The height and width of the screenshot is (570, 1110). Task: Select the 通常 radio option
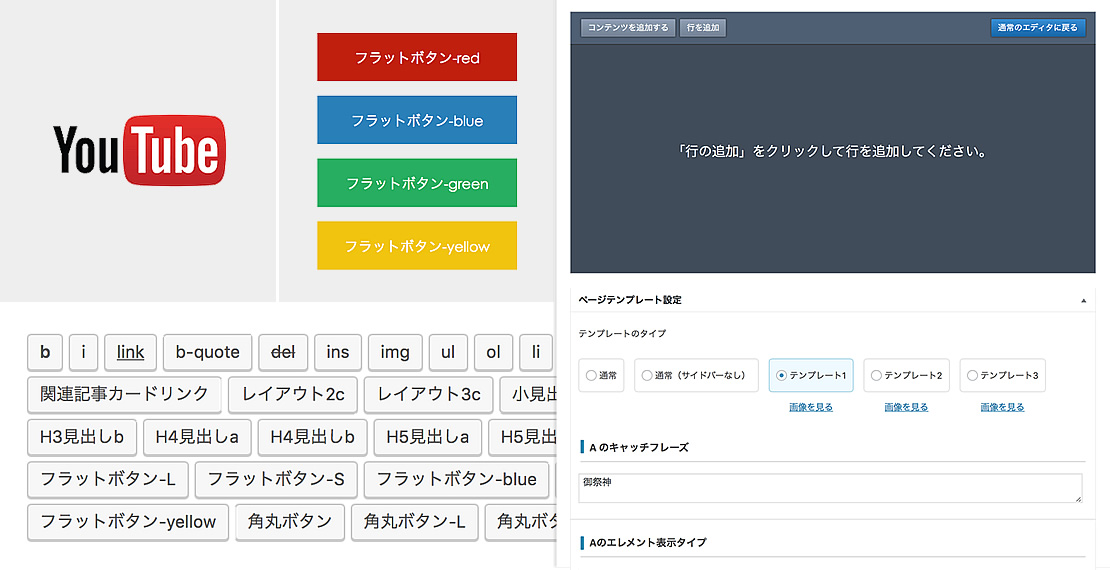601,375
